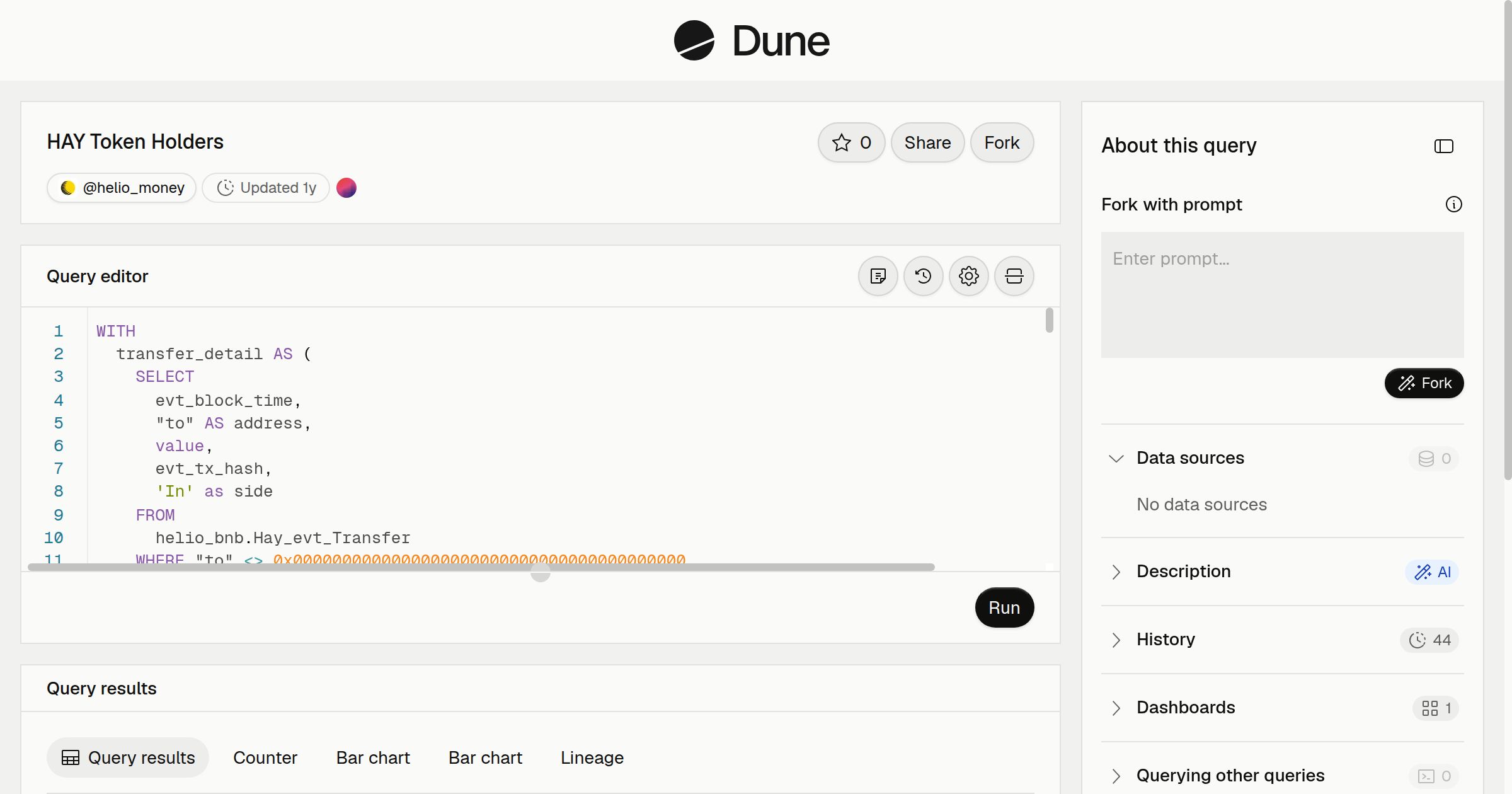
Task: Click the editor horizontal scrollbar
Action: pyautogui.click(x=481, y=567)
